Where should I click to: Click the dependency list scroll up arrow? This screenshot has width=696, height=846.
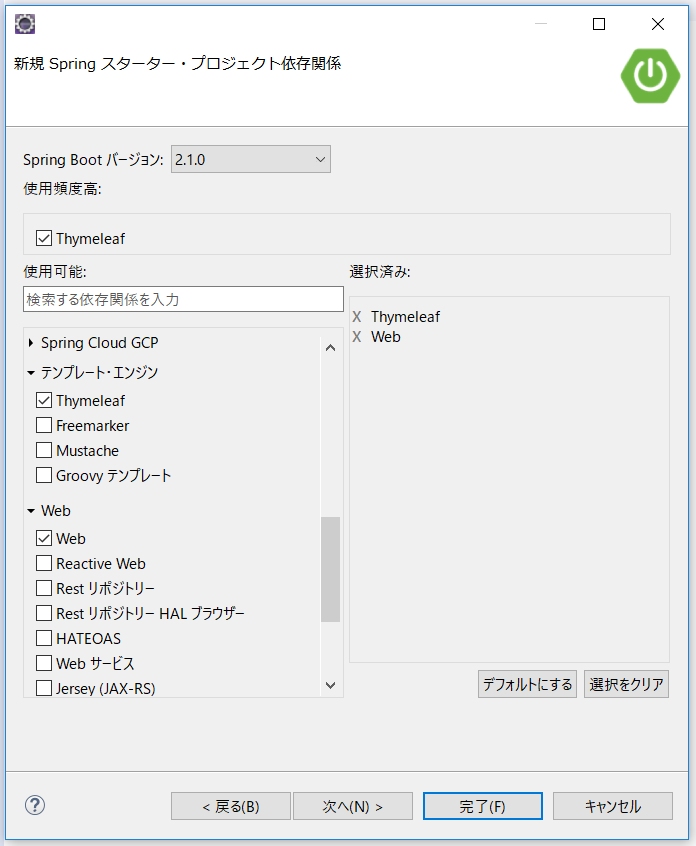click(x=331, y=348)
